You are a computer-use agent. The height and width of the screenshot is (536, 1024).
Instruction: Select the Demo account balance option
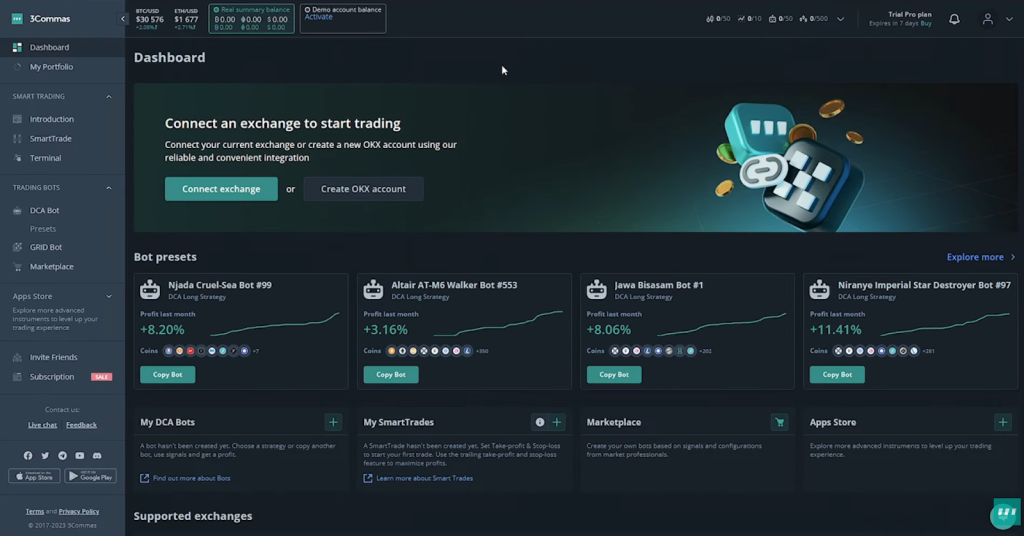(343, 18)
